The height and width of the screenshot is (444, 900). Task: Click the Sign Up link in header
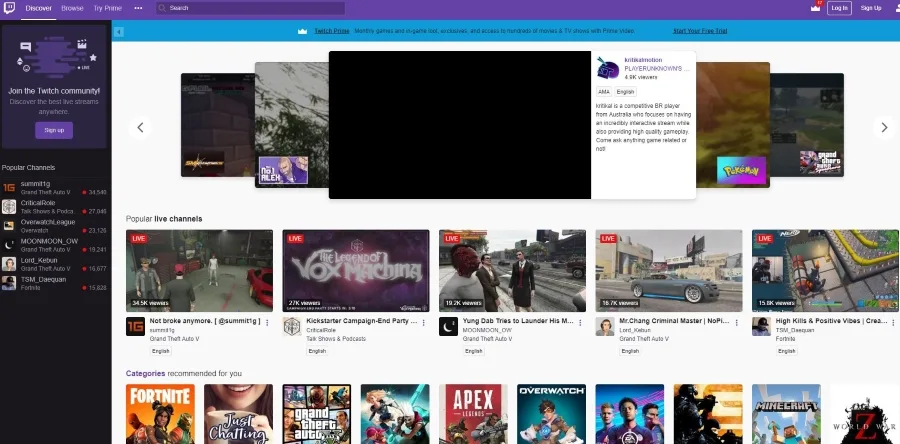[x=871, y=8]
